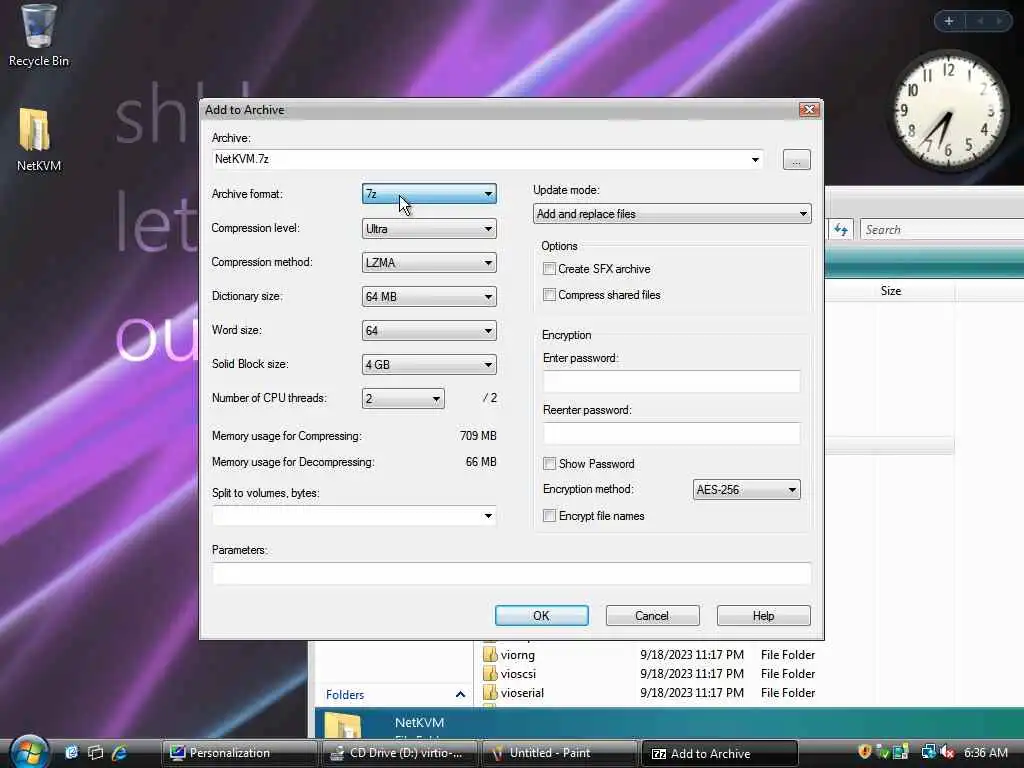Click the Reenter password field
This screenshot has height=768, width=1024.
[671, 433]
